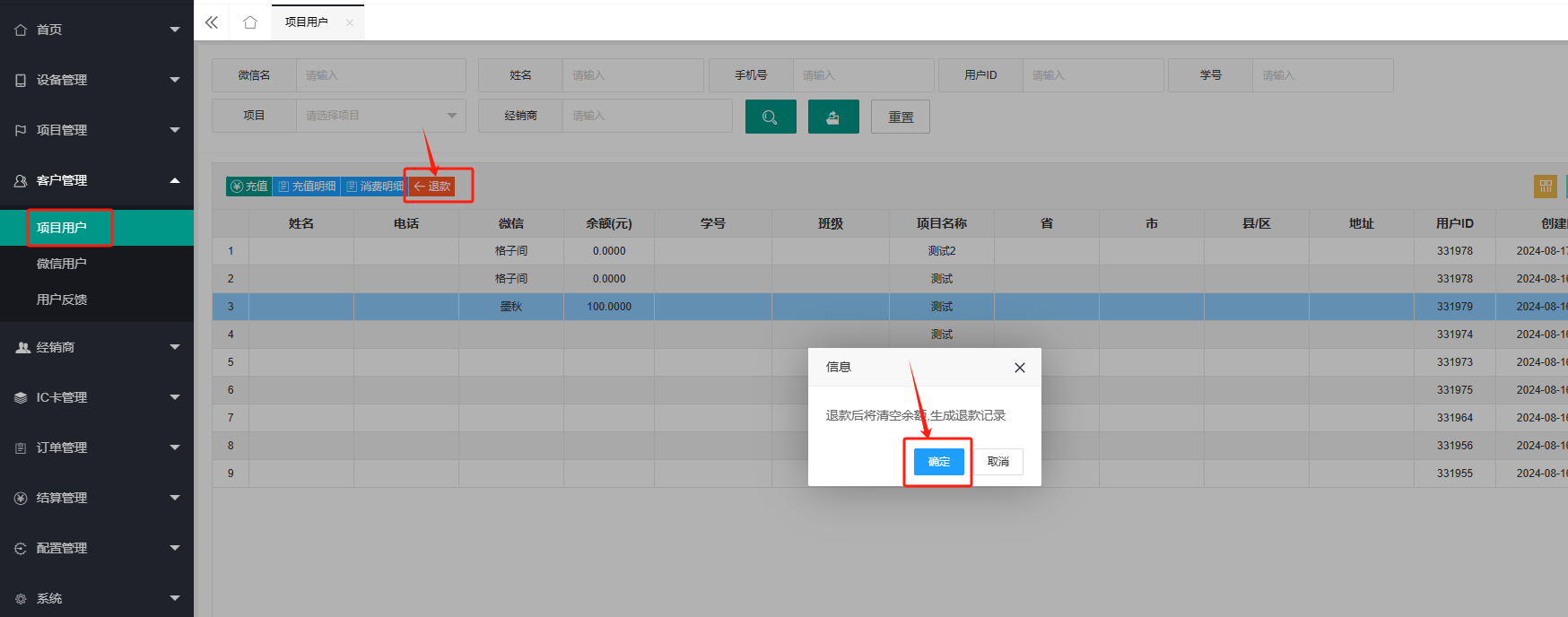1568x617 pixels.
Task: Click the 系统 gear icon
Action: pos(21,598)
